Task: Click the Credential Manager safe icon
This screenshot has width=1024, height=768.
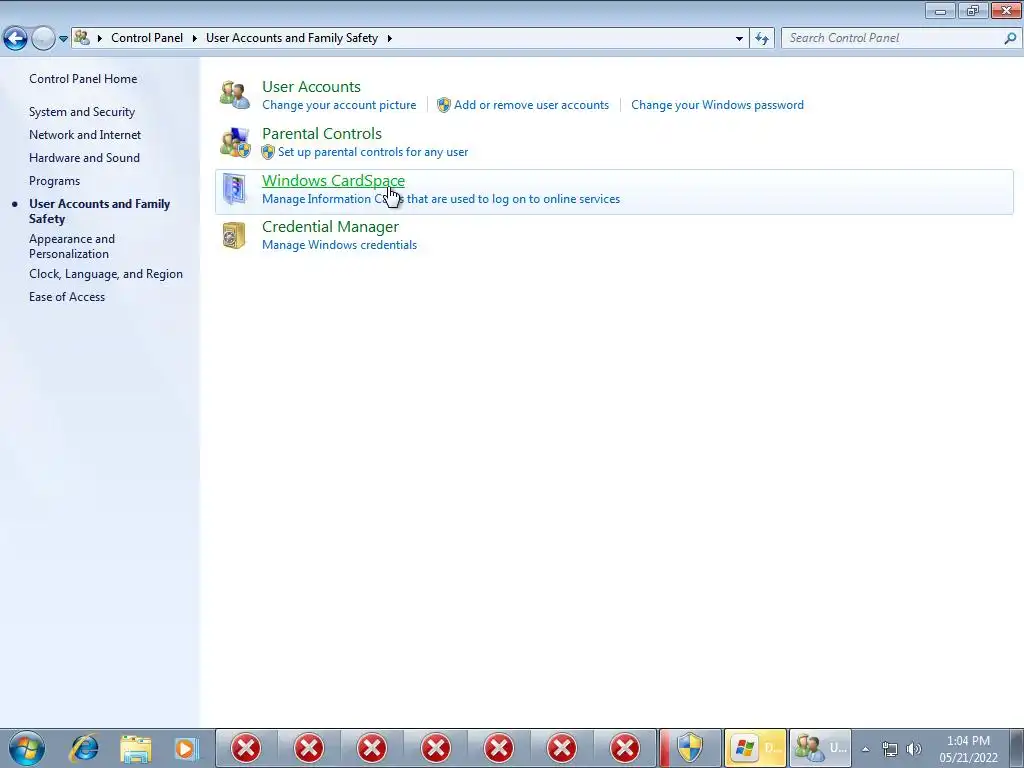Action: tap(234, 236)
